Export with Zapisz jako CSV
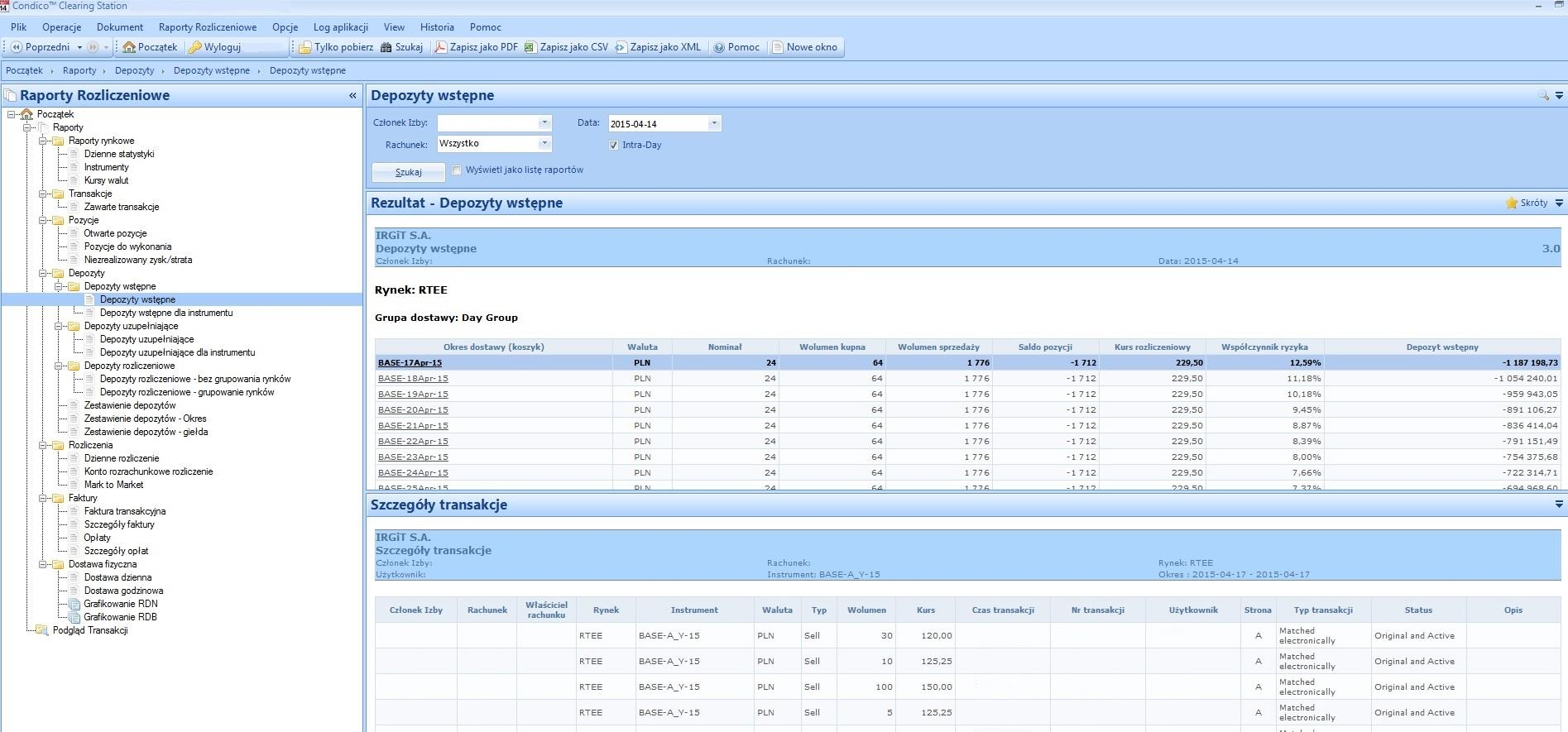 567,47
